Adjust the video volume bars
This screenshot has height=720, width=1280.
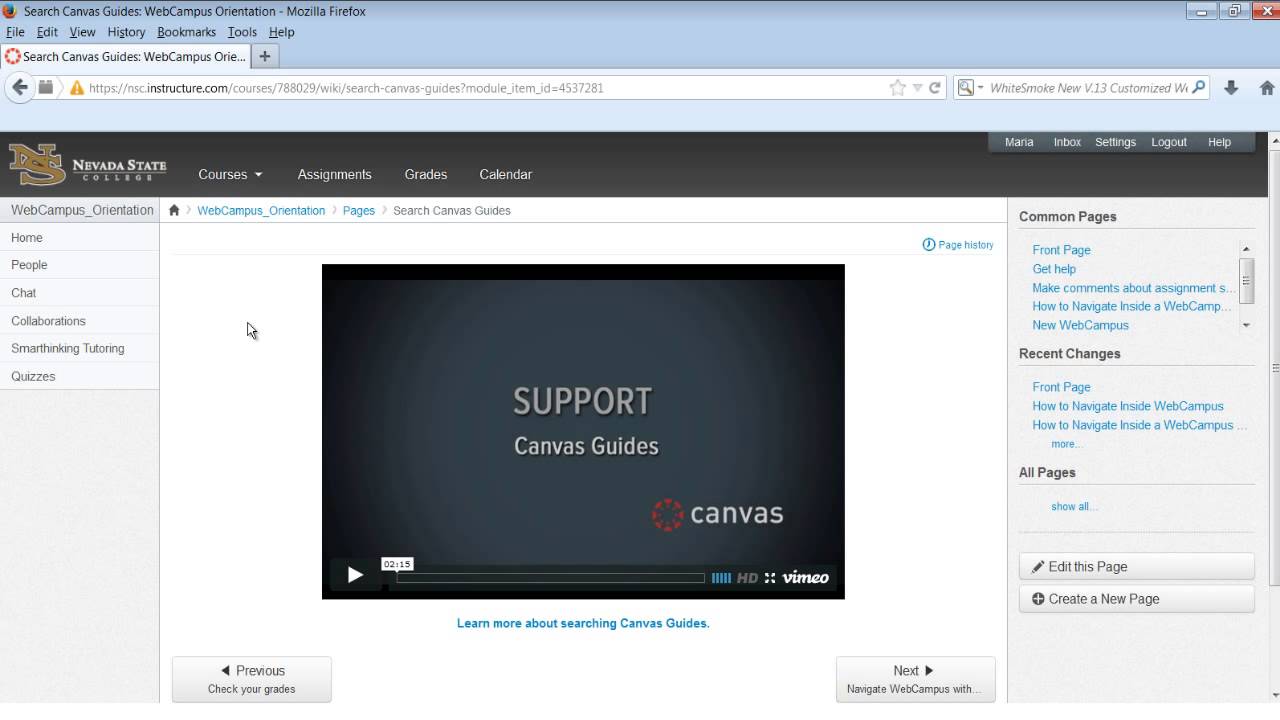point(721,578)
